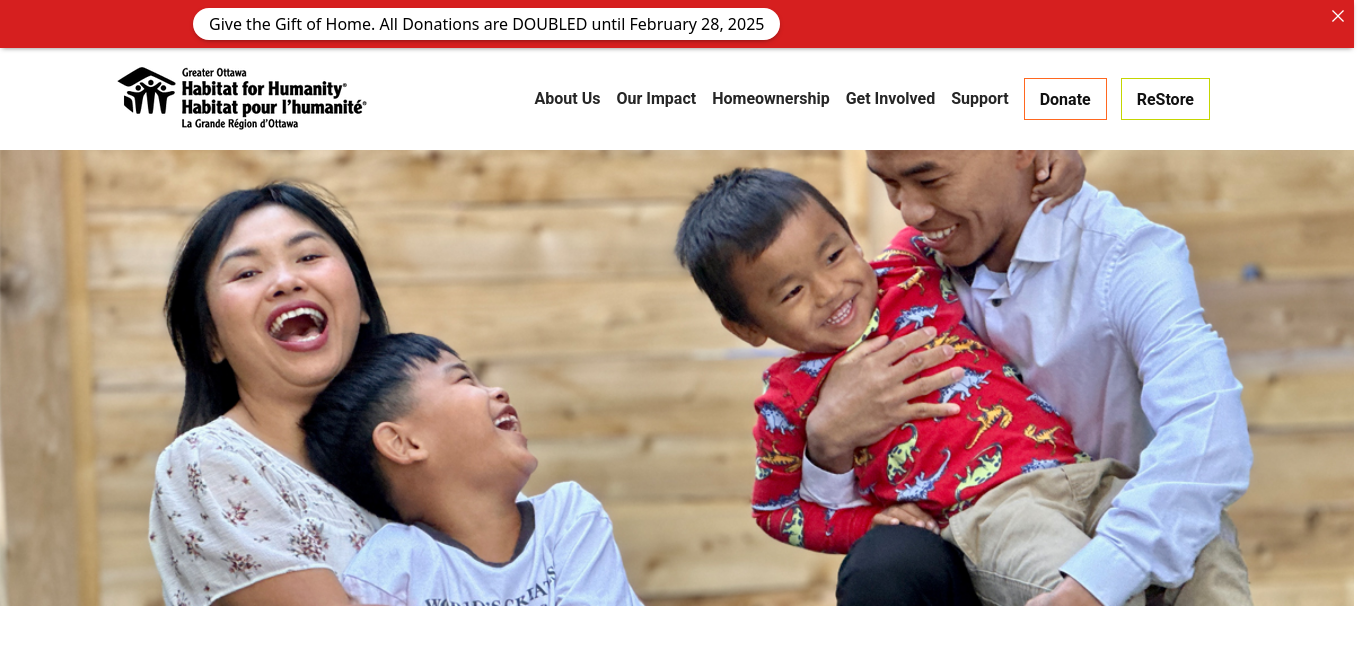
Task: Click La Grande Région d'Ottawa logo tagline
Action: tap(239, 124)
